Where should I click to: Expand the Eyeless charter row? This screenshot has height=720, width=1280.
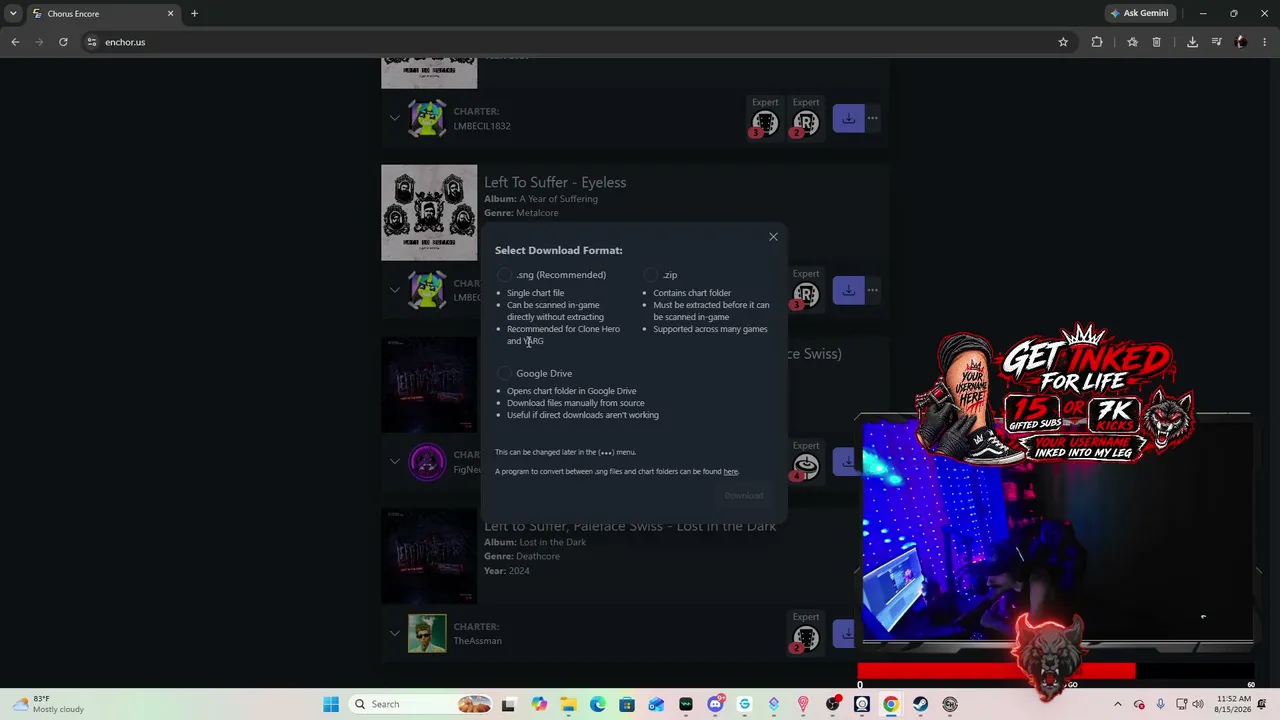click(395, 290)
